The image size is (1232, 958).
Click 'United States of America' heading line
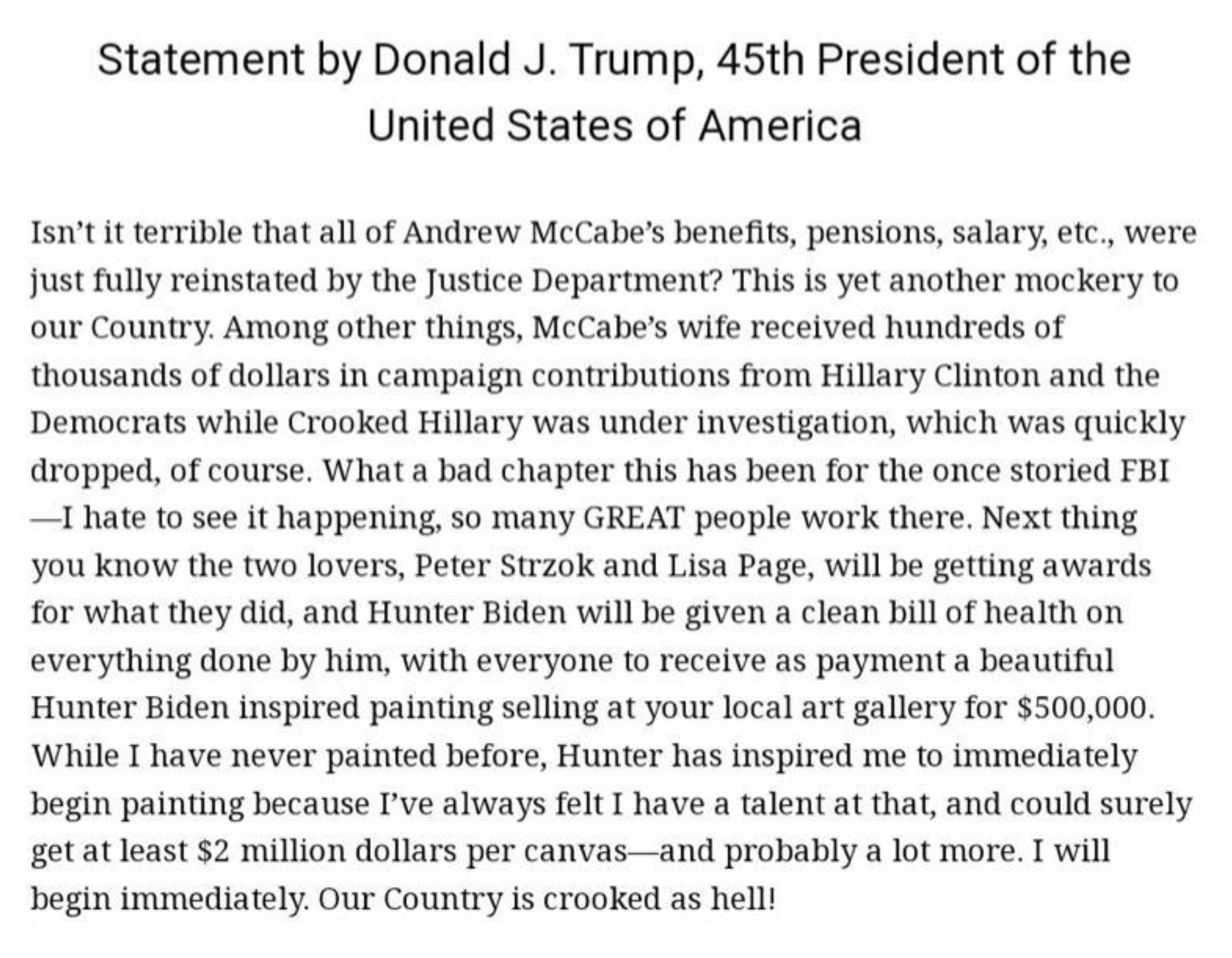click(x=614, y=125)
